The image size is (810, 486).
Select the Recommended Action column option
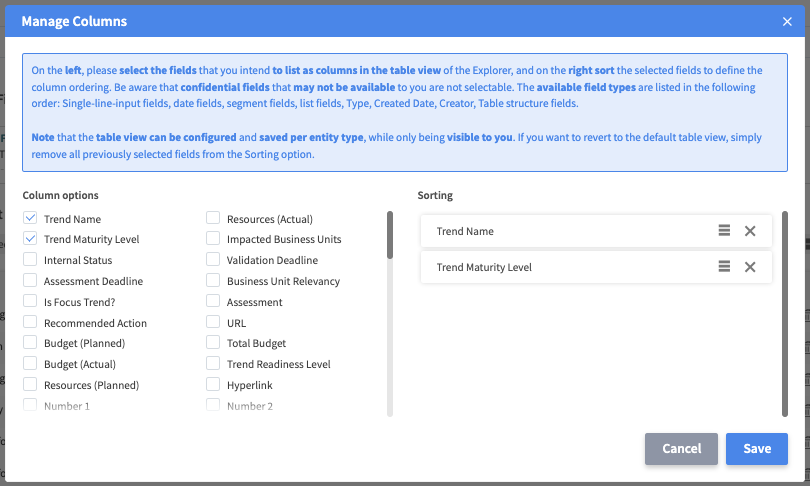pyautogui.click(x=30, y=323)
